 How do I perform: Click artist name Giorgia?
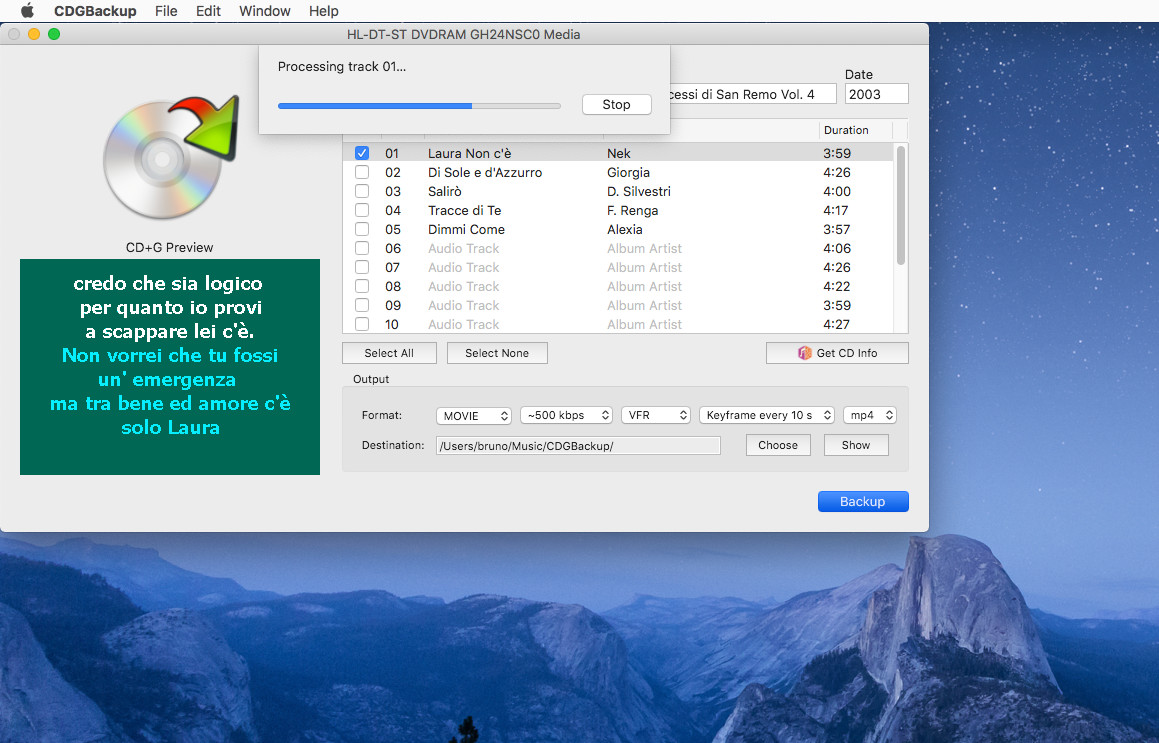pyautogui.click(x=628, y=172)
